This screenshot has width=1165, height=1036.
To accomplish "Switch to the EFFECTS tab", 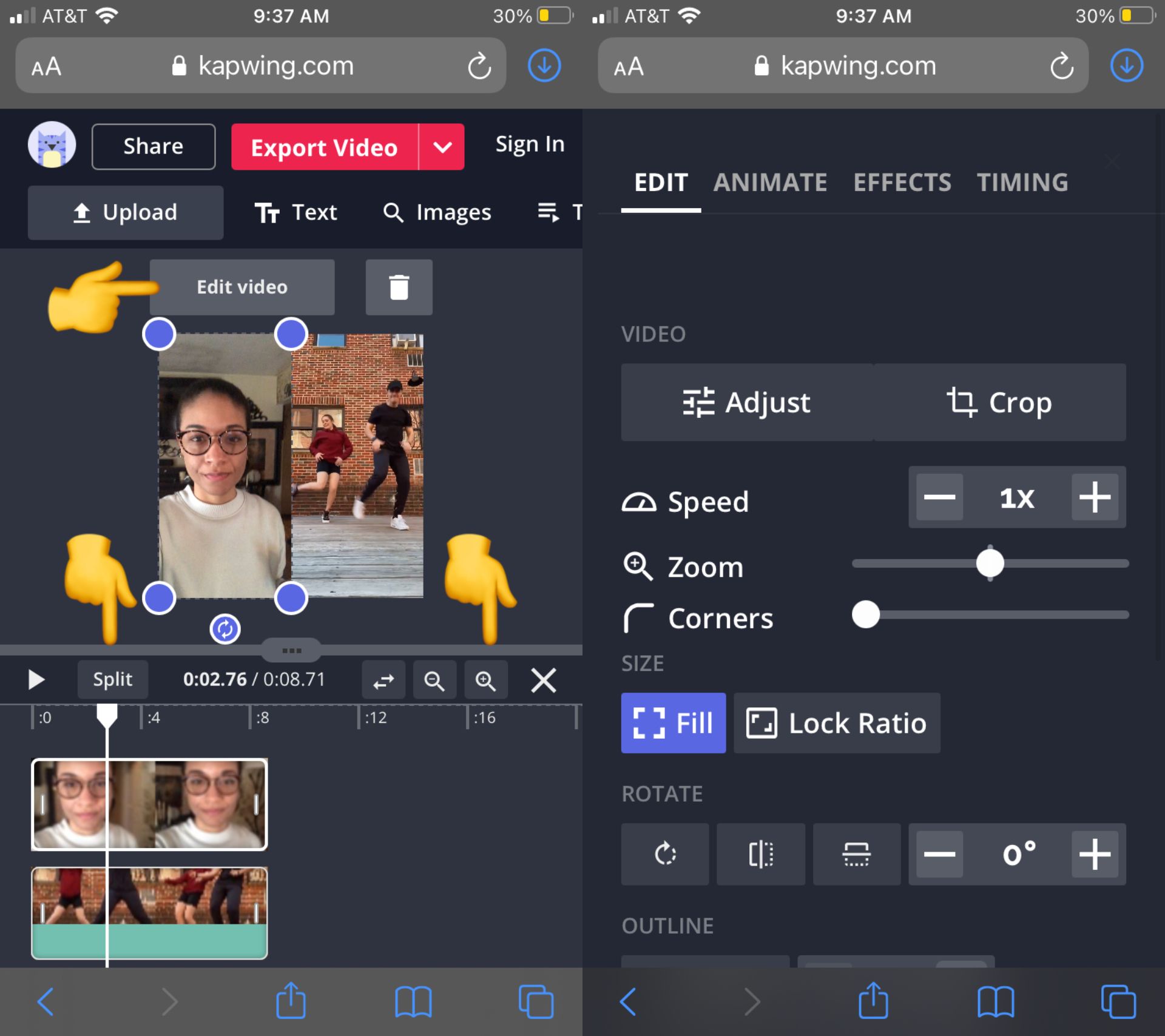I will 902,183.
